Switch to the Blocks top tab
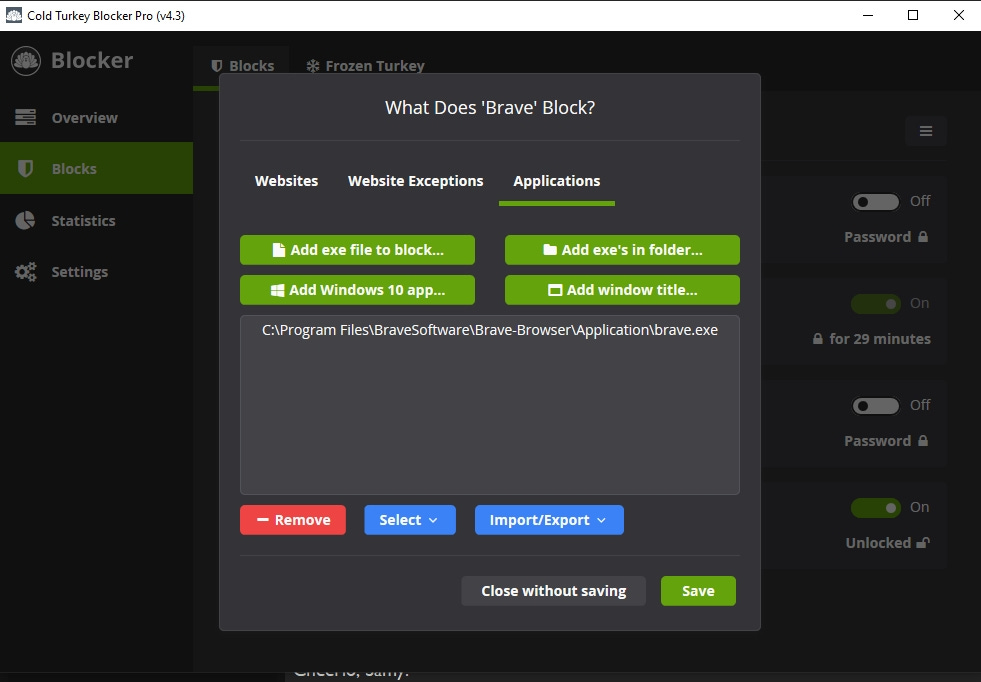The height and width of the screenshot is (682, 981). 243,66
